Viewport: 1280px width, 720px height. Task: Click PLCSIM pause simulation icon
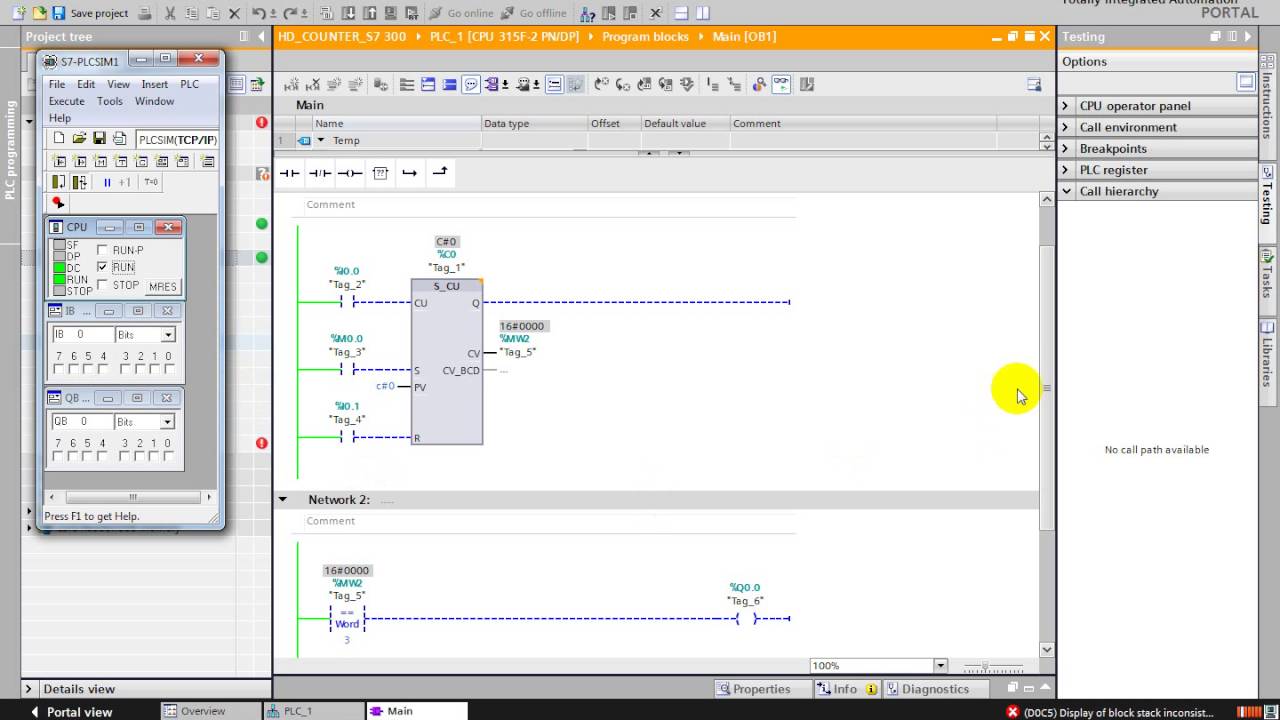pos(107,182)
